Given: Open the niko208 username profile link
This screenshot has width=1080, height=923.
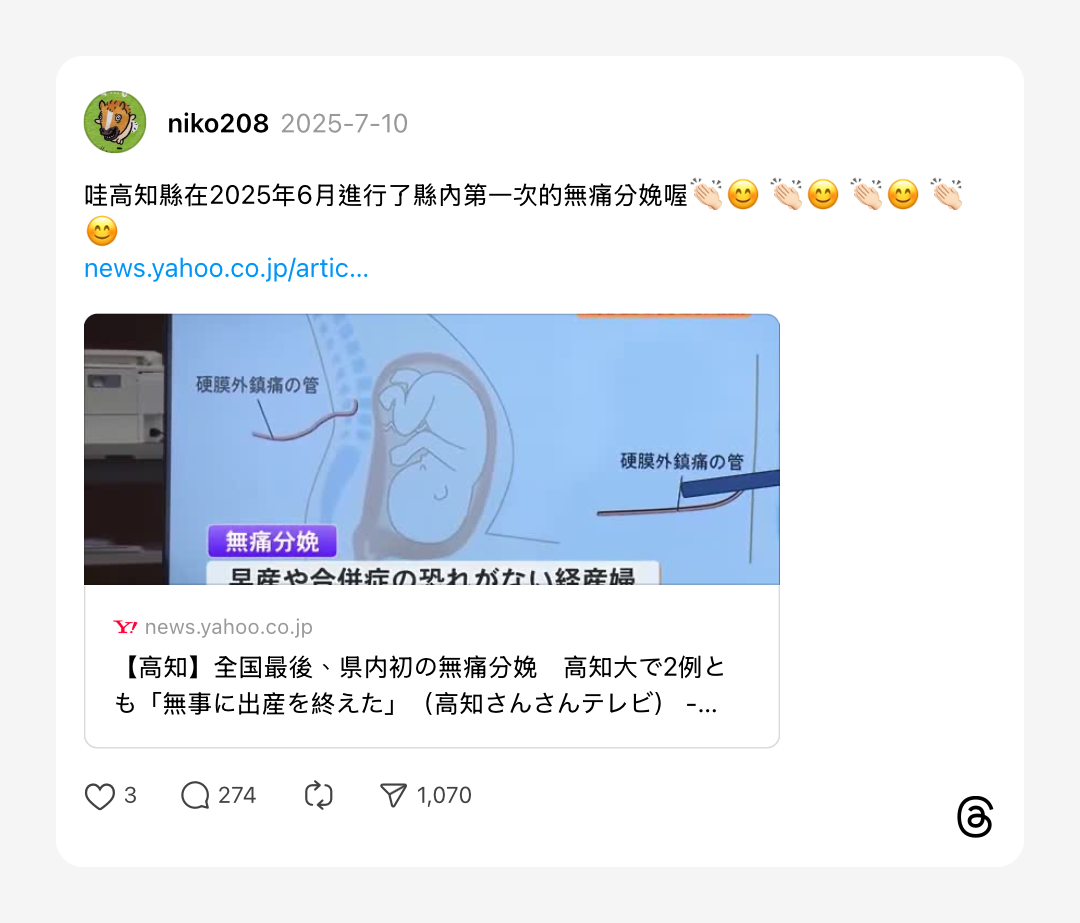Looking at the screenshot, I should [x=218, y=123].
